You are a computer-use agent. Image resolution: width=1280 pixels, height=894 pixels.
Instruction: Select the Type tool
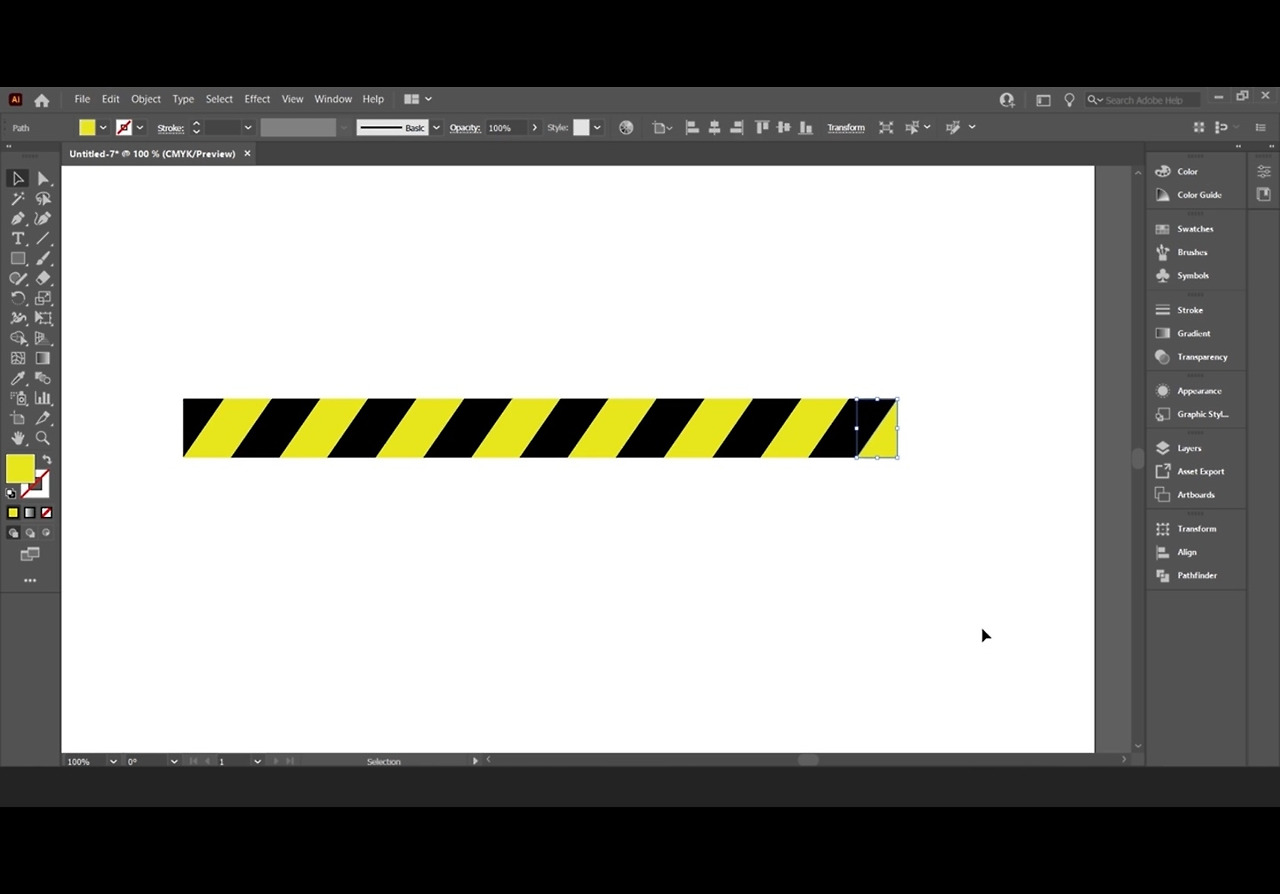tap(18, 239)
